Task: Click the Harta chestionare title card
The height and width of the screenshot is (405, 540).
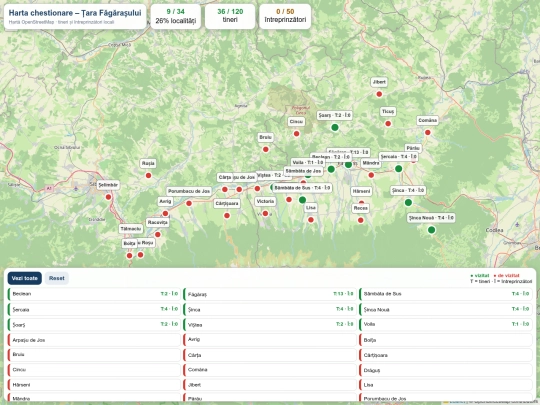Action: 75,16
